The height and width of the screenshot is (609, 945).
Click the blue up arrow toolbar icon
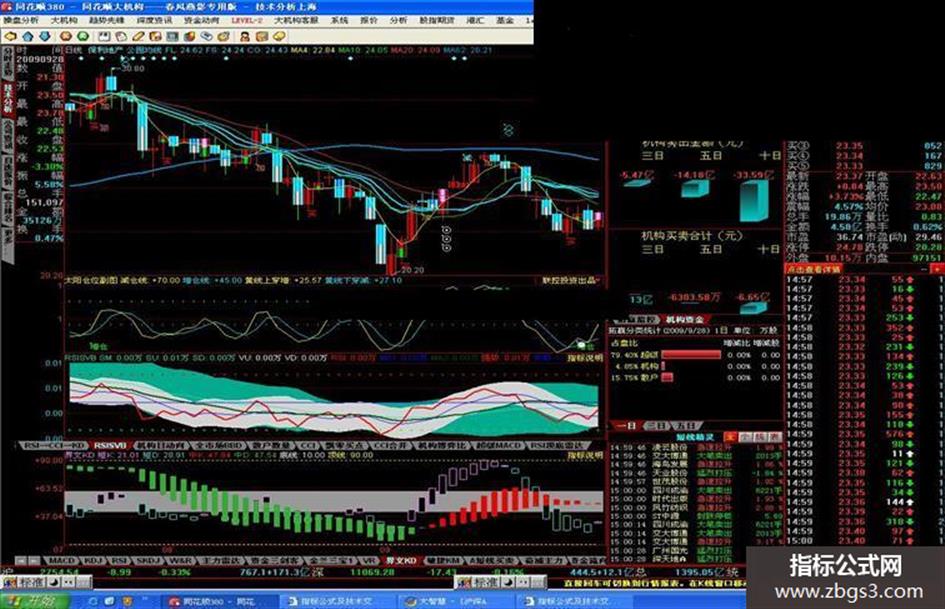pyautogui.click(x=28, y=37)
